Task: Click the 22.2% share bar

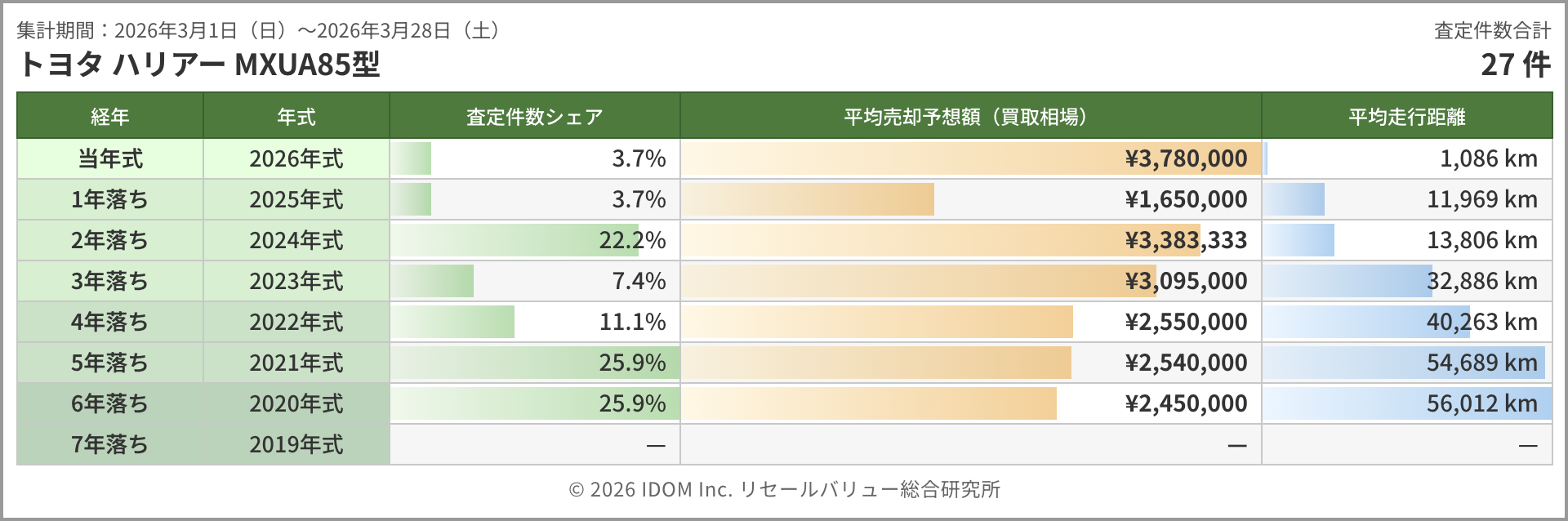Action: pyautogui.click(x=514, y=240)
